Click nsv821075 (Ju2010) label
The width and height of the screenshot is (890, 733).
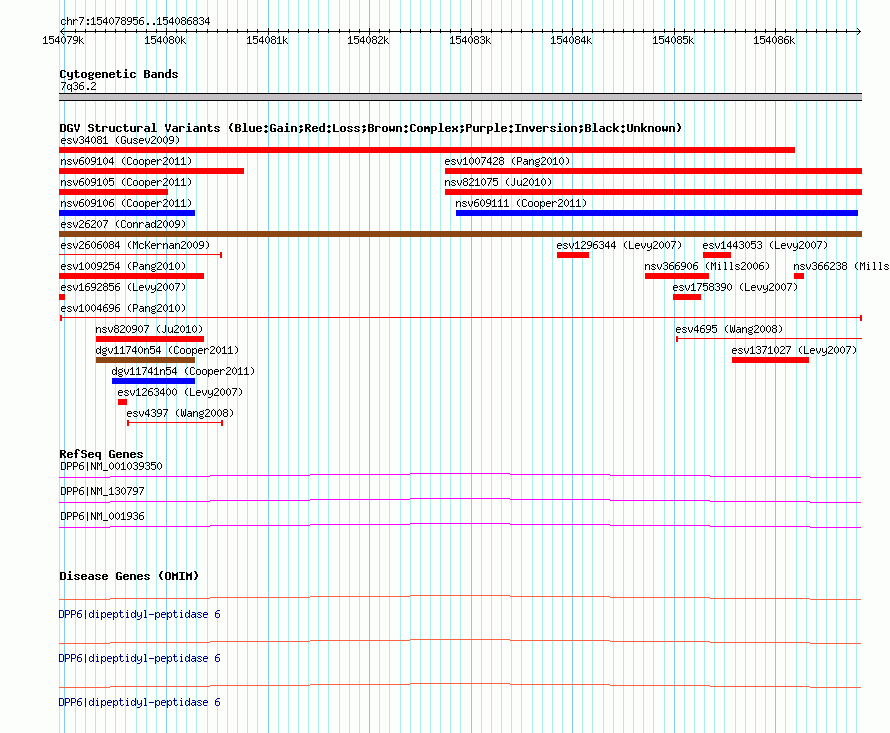(x=498, y=182)
